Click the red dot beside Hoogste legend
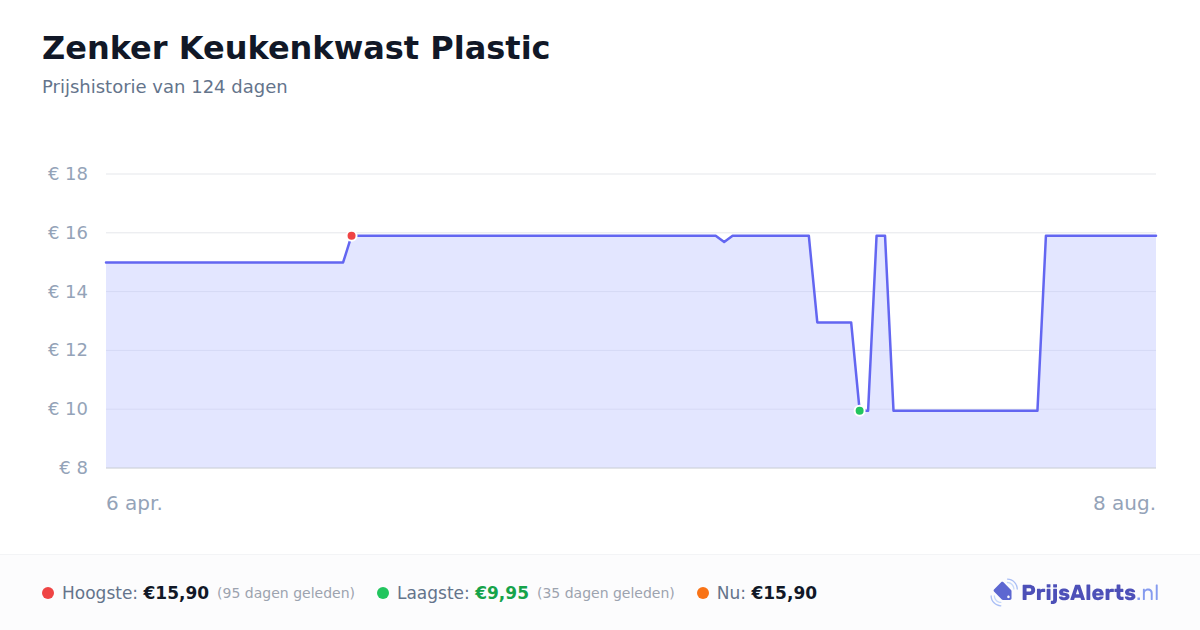 click(x=48, y=593)
